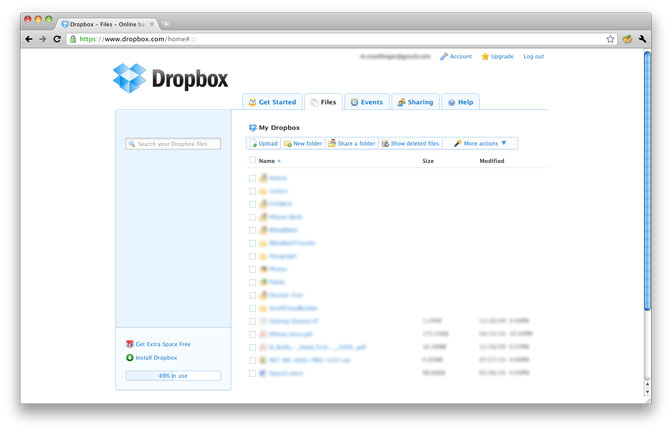Tick the select-all checkbox beside Name
The height and width of the screenshot is (431, 671).
pyautogui.click(x=252, y=160)
